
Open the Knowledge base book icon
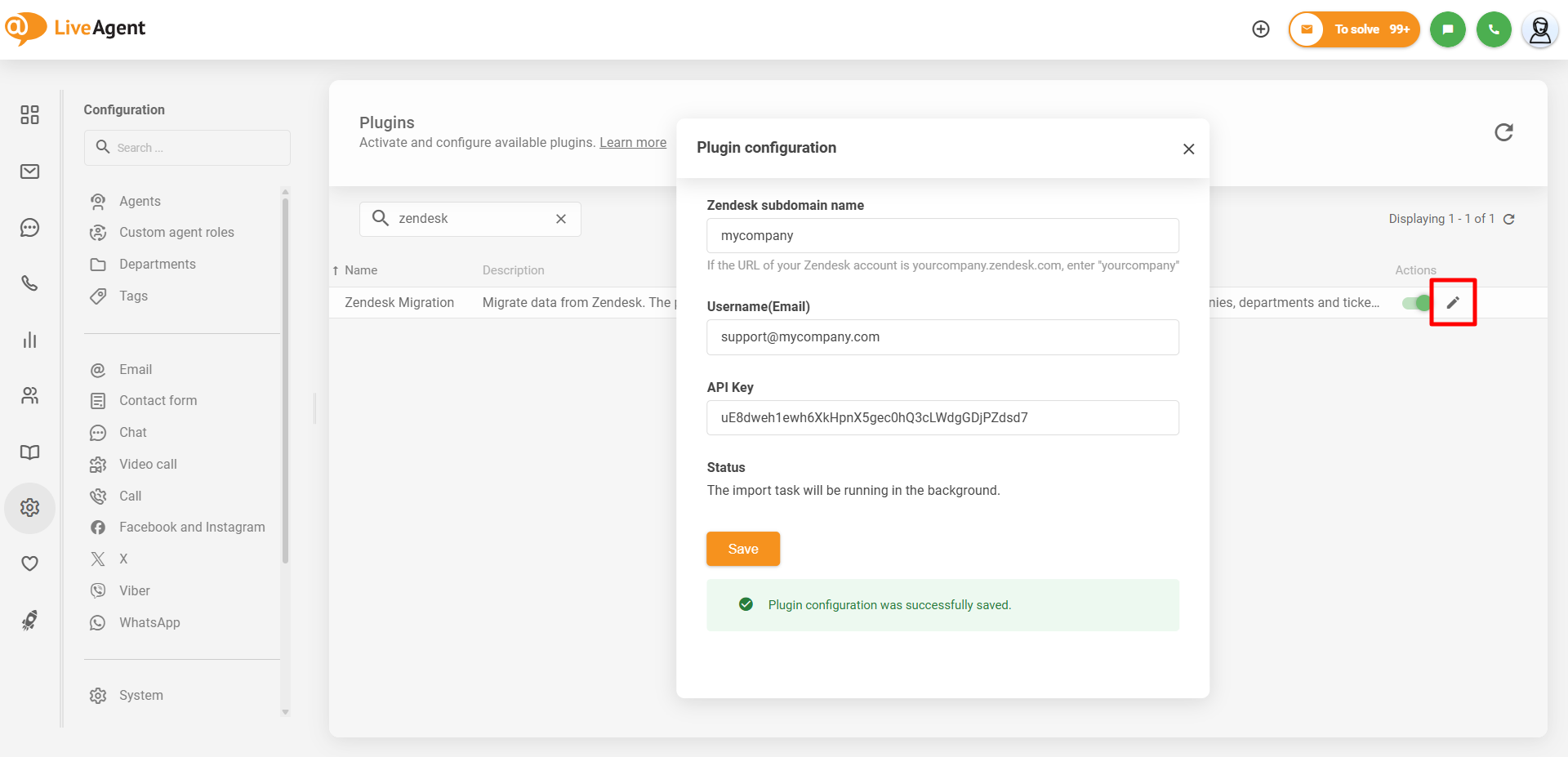click(x=30, y=452)
